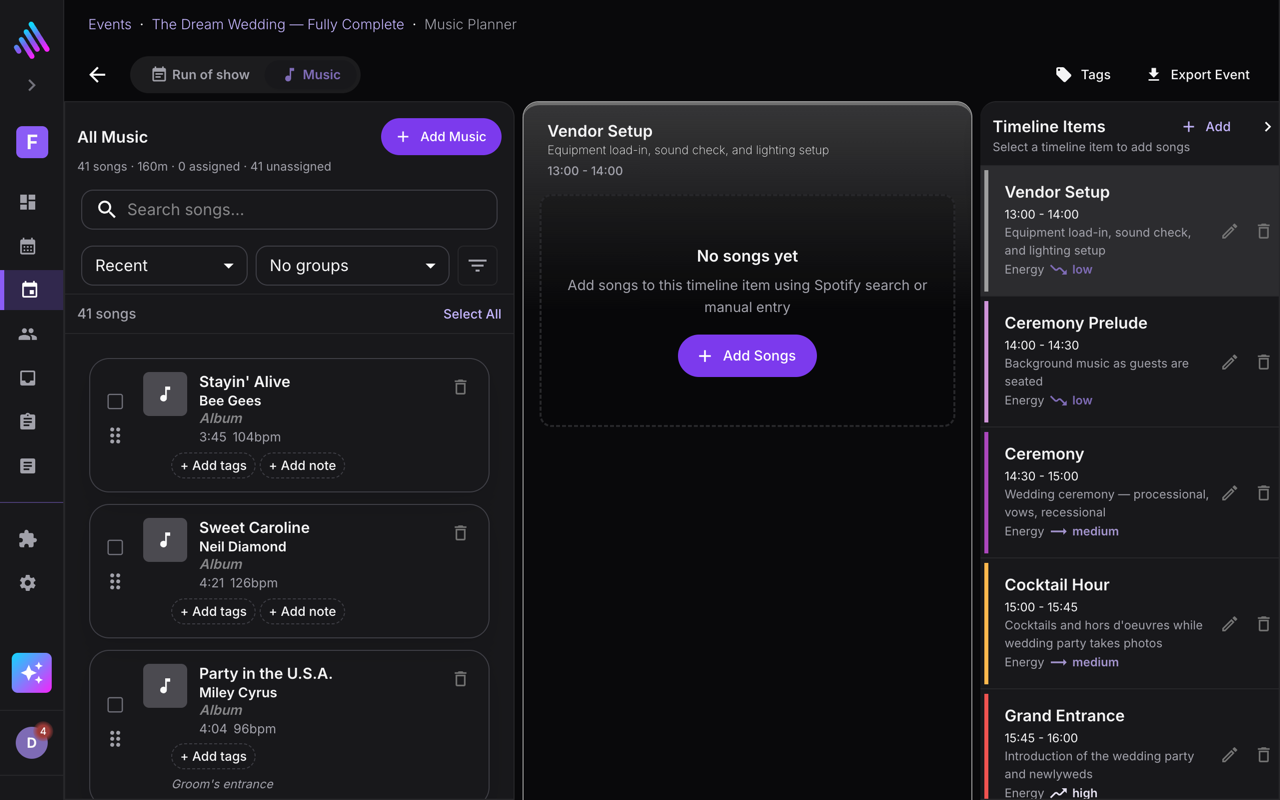The width and height of the screenshot is (1280, 800).
Task: Expand the left sidebar with the chevron
Action: (x=32, y=85)
